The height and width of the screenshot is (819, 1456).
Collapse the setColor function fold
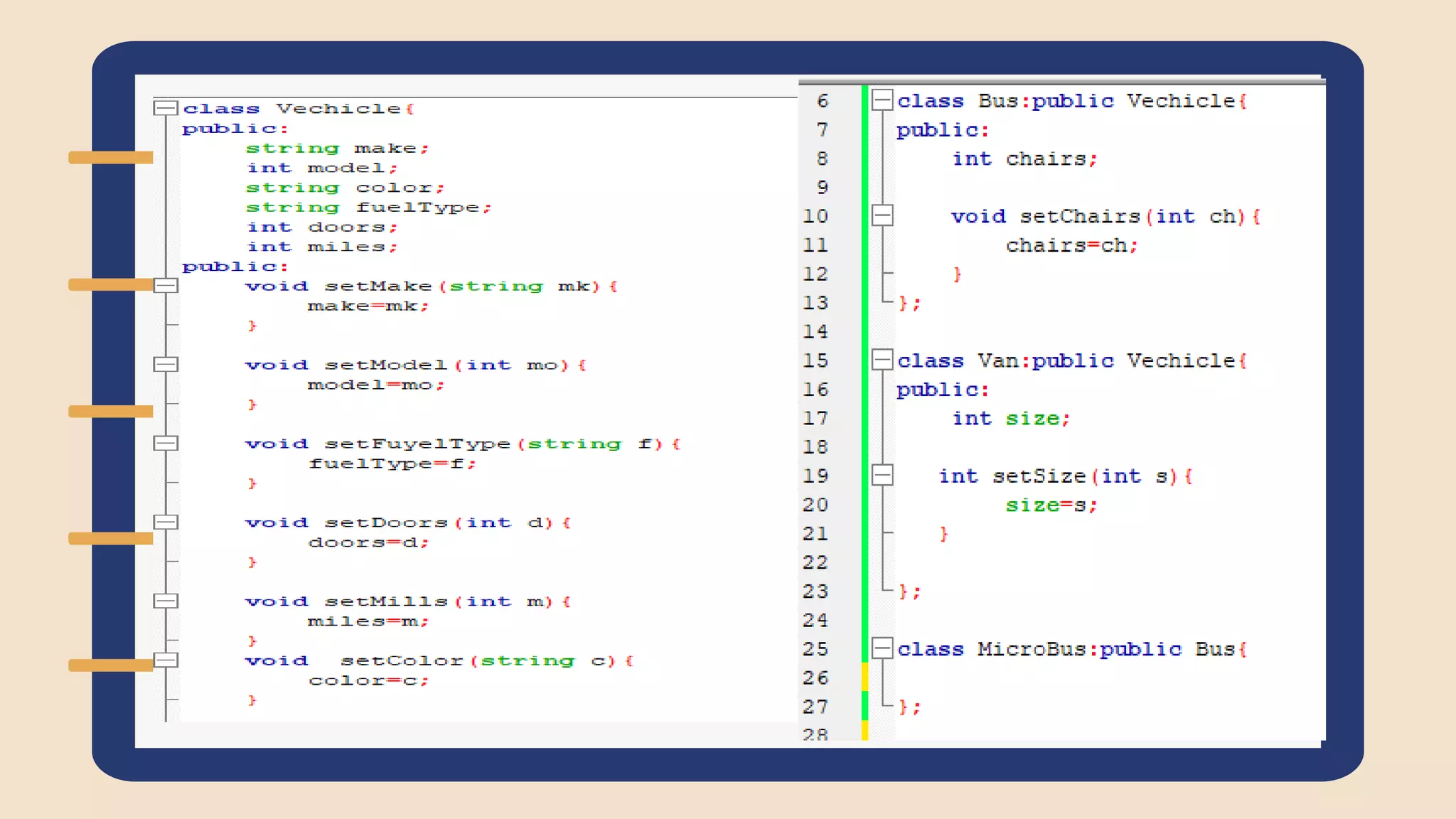pyautogui.click(x=166, y=660)
